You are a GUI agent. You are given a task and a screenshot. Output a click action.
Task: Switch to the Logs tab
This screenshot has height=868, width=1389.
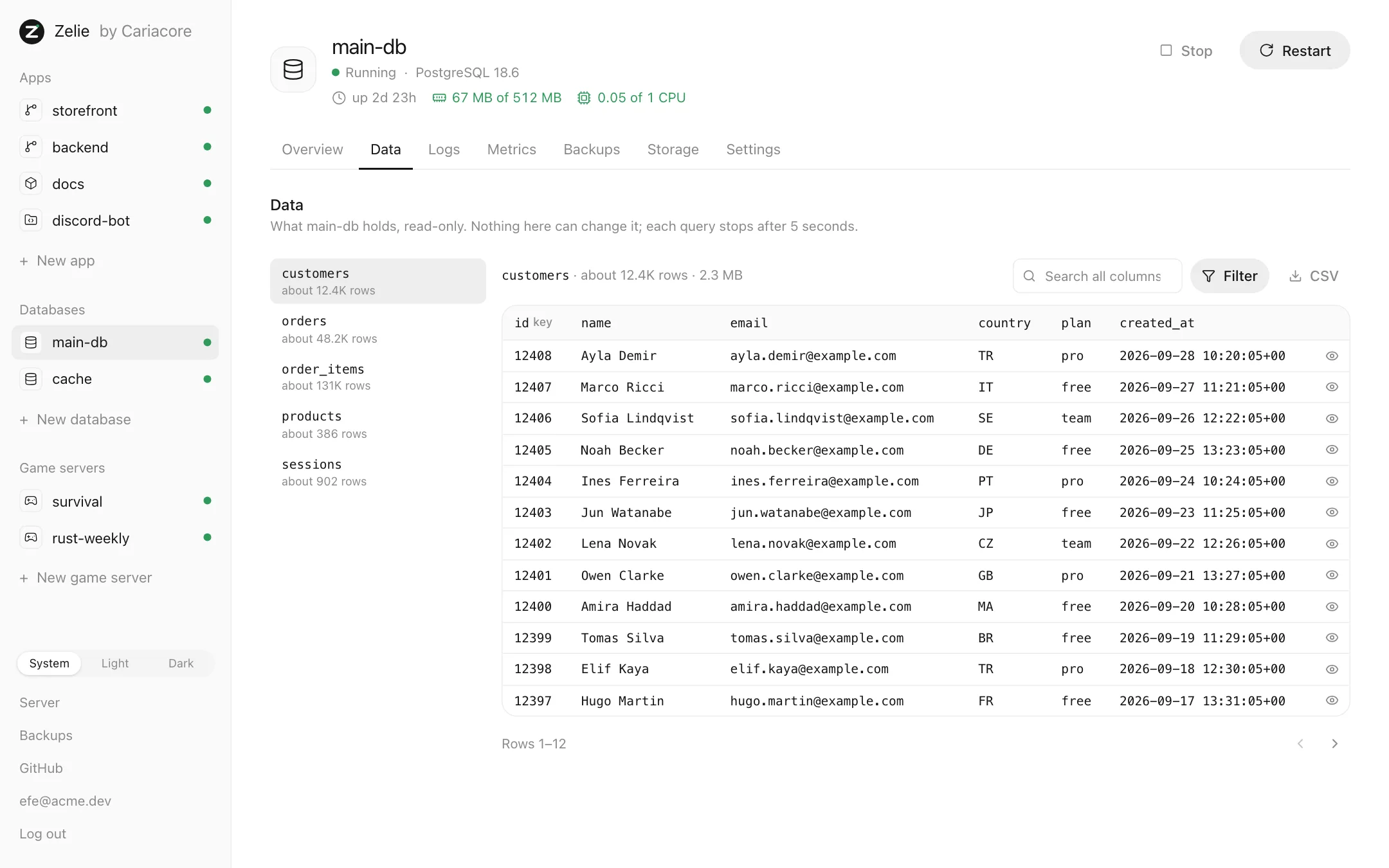coord(444,150)
